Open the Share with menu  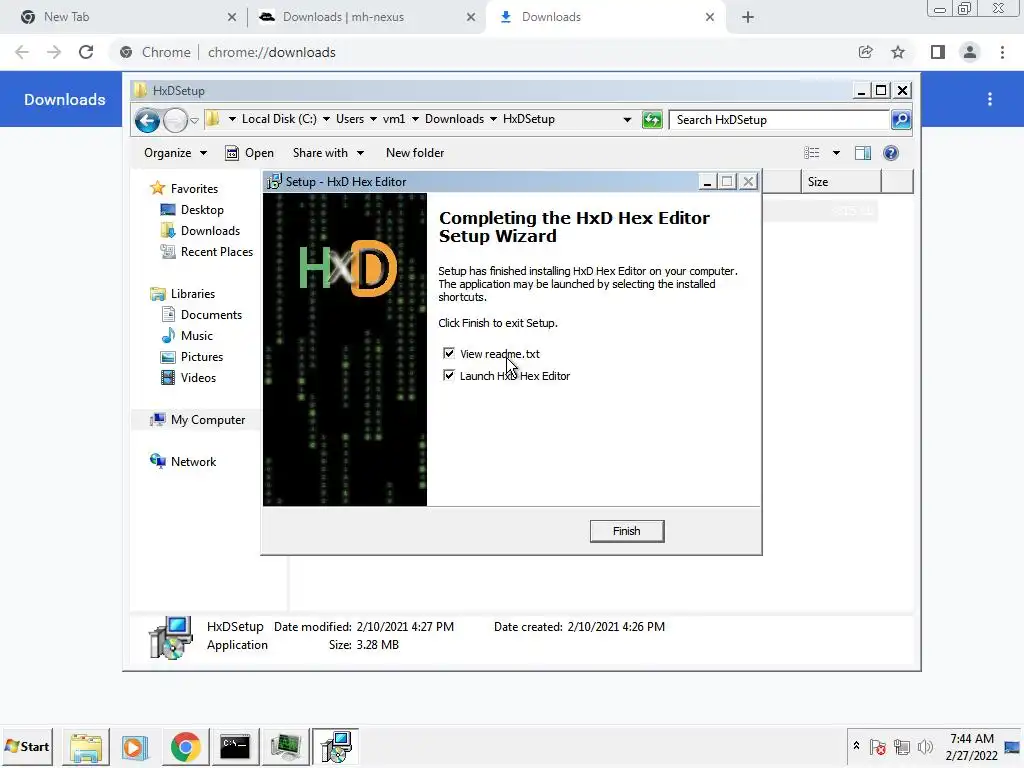coord(328,153)
